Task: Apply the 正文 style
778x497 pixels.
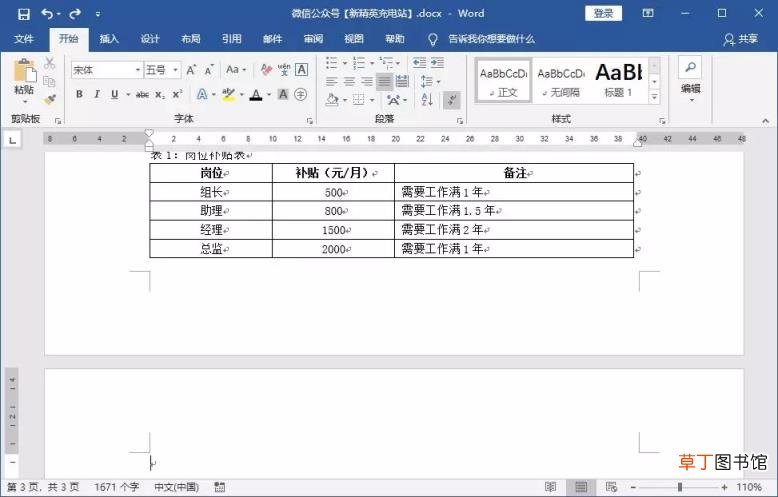Action: [x=504, y=81]
